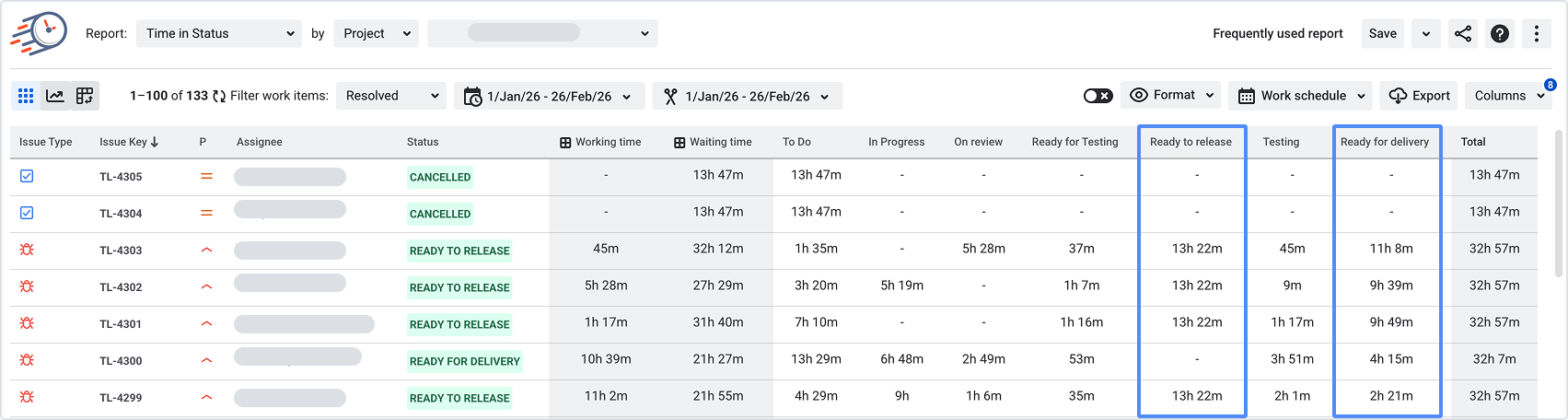Click the Ready to release column header
This screenshot has height=420, width=1568.
coord(1191,142)
